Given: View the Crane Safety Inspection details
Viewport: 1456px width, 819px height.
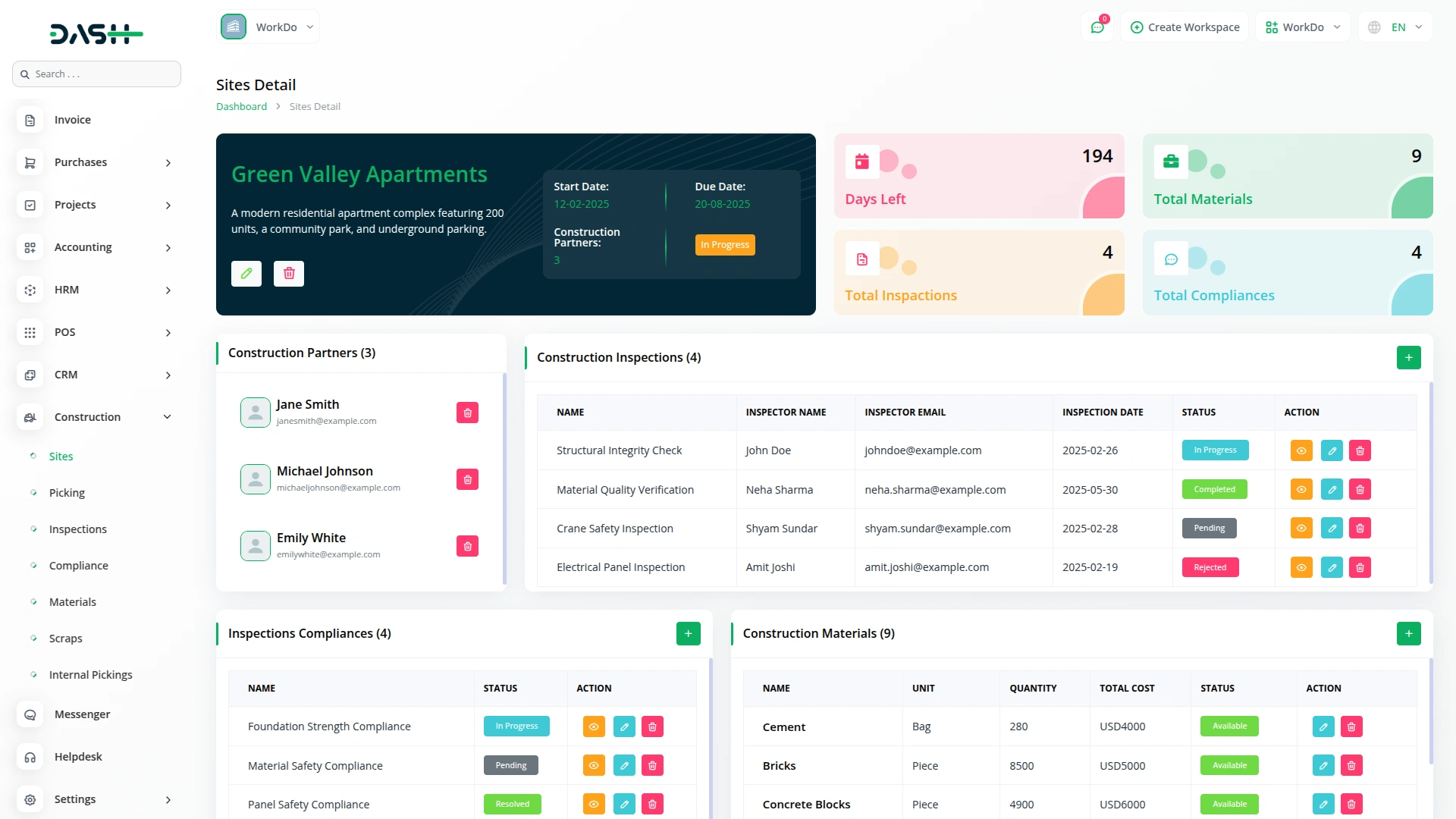Looking at the screenshot, I should point(1301,529).
